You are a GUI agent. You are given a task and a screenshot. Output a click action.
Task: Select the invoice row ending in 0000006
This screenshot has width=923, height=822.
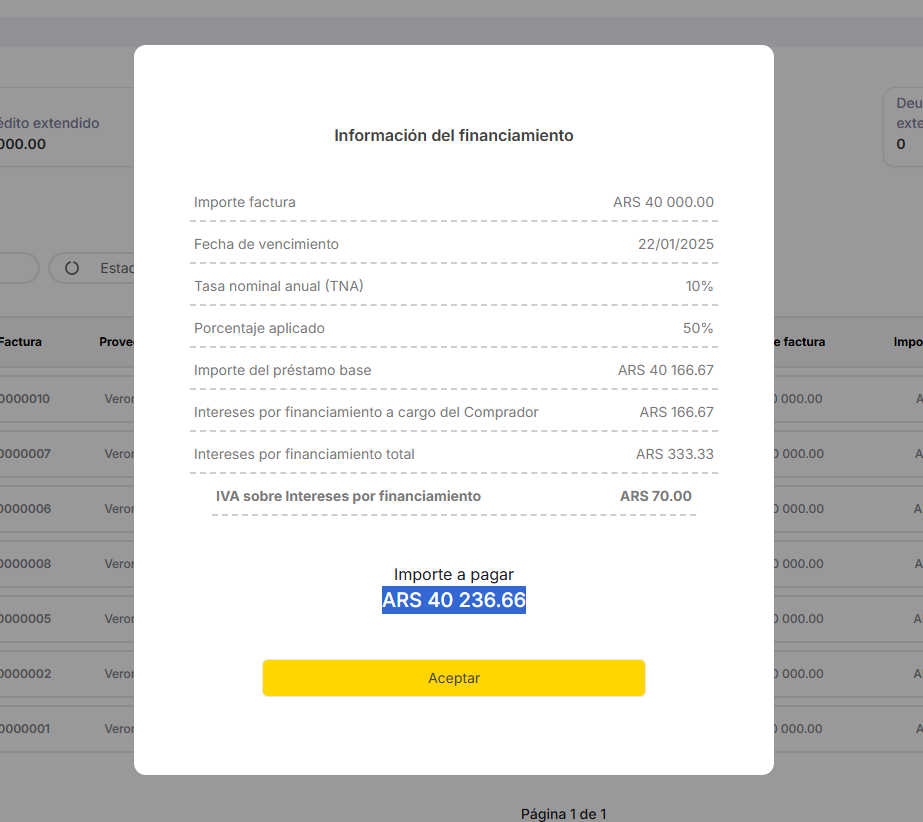pyautogui.click(x=25, y=508)
